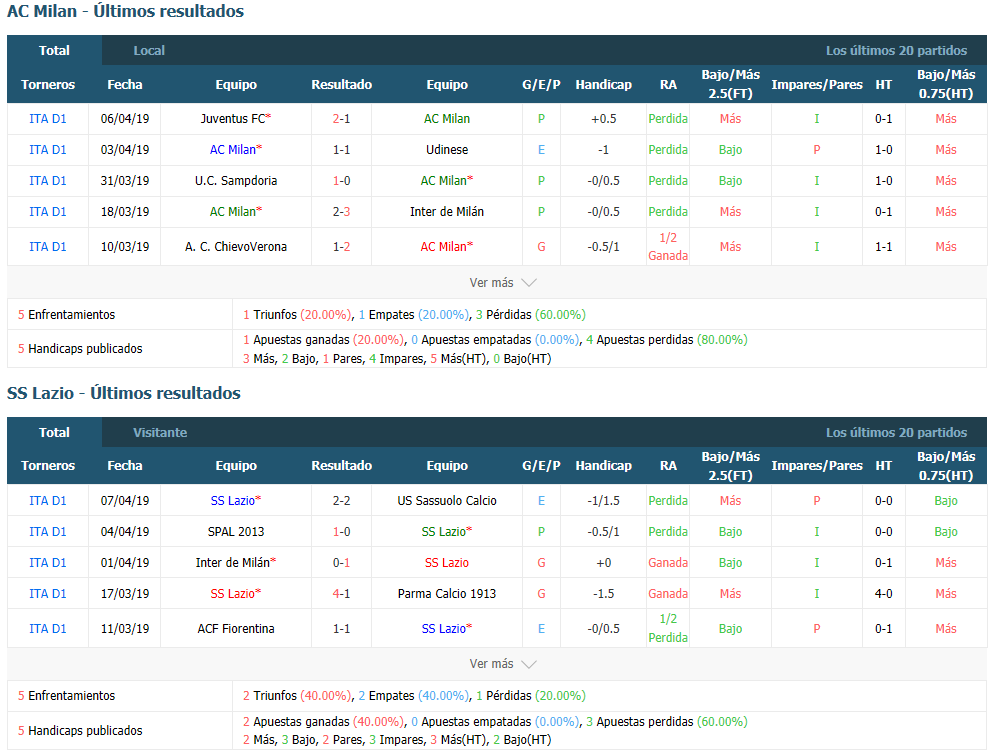995x754 pixels.
Task: Click Inter de Milán in the 01/04/19 row
Action: point(233,563)
